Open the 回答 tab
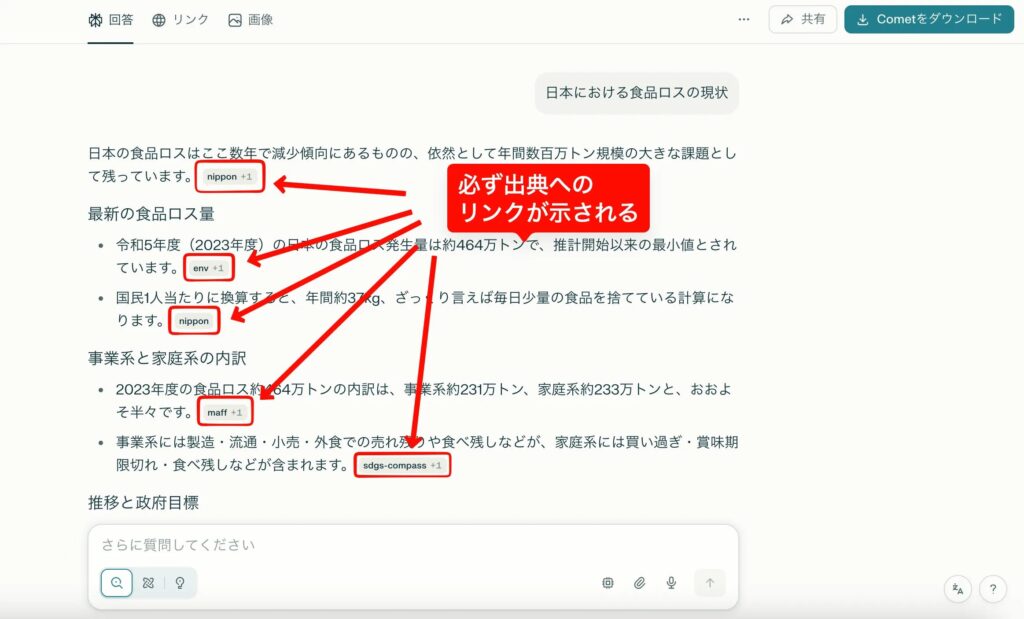1024x619 pixels. [x=110, y=20]
